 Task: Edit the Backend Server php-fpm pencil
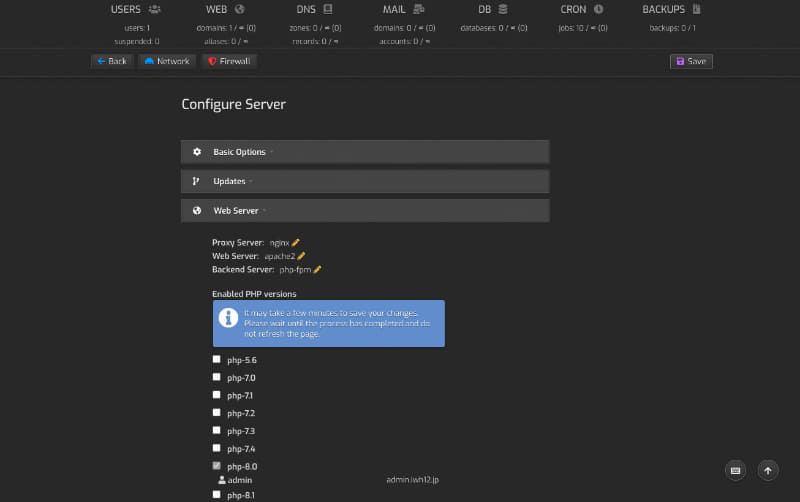[x=317, y=269]
